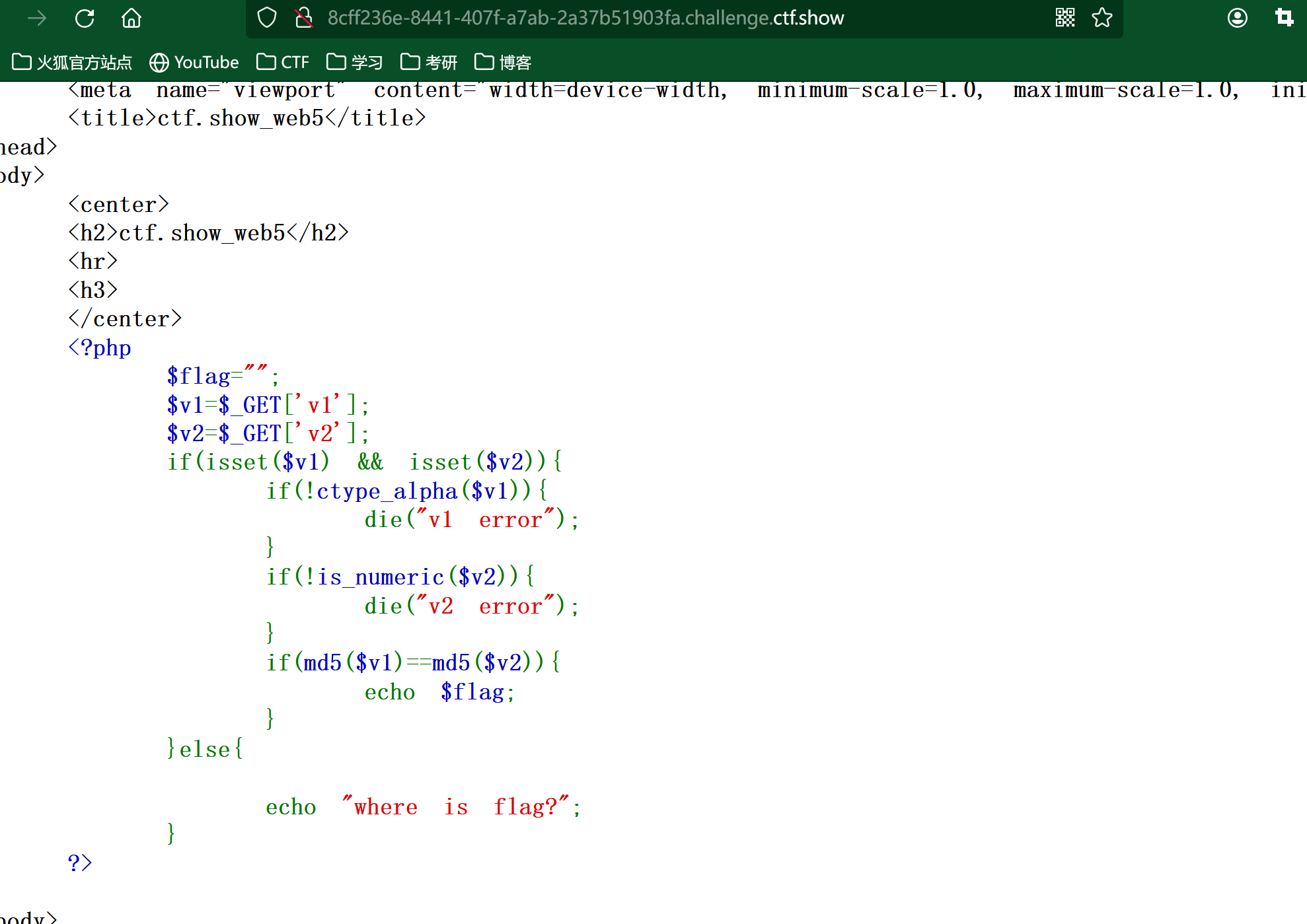Viewport: 1307px width, 924px height.
Task: Click the "where is flag?" string
Action: click(456, 806)
